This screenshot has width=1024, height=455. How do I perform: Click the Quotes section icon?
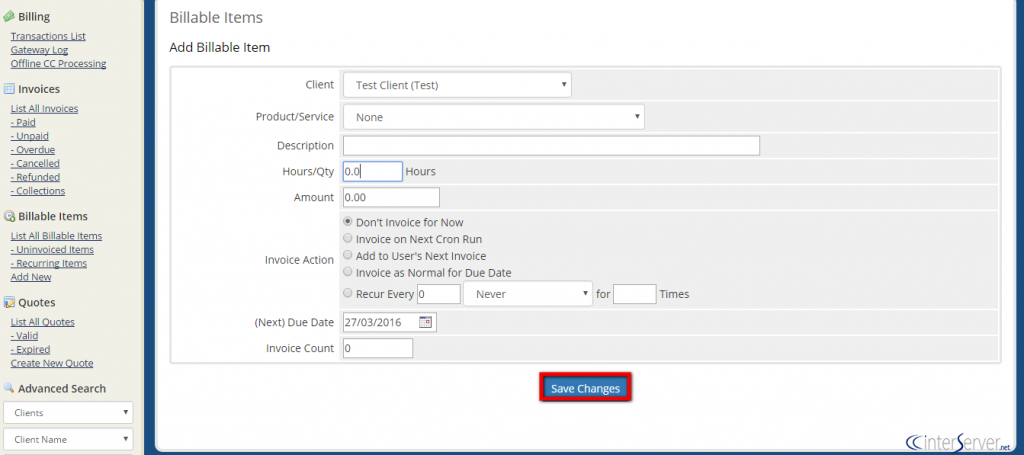(9, 302)
